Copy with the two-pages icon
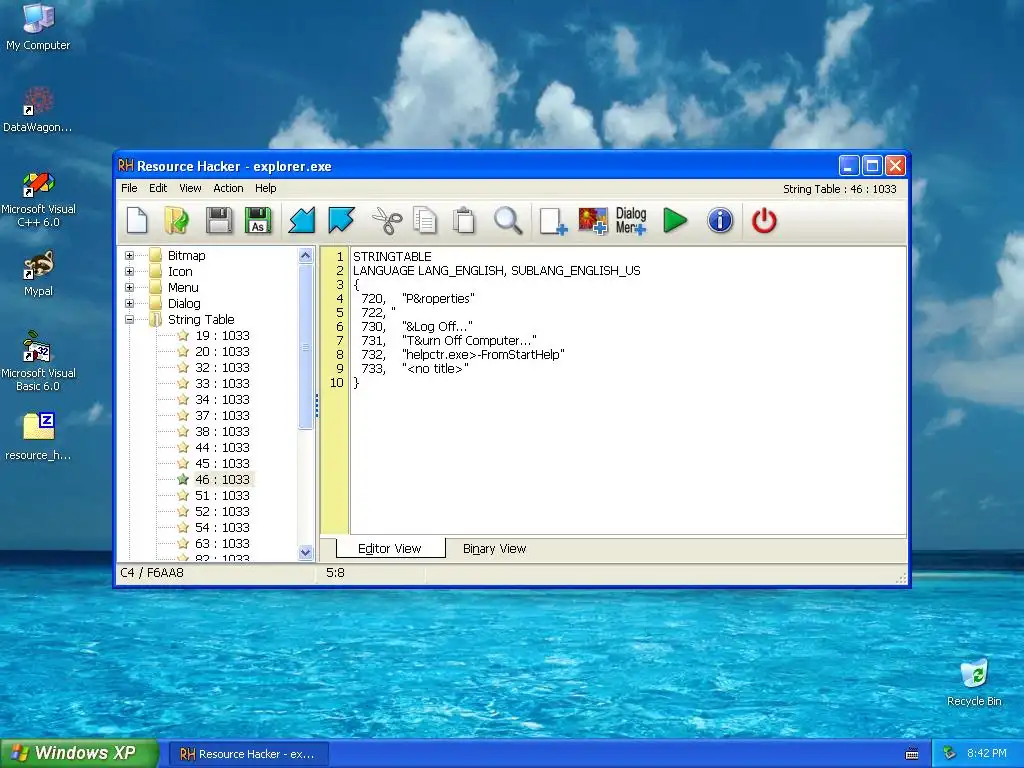This screenshot has width=1024, height=768. click(425, 221)
